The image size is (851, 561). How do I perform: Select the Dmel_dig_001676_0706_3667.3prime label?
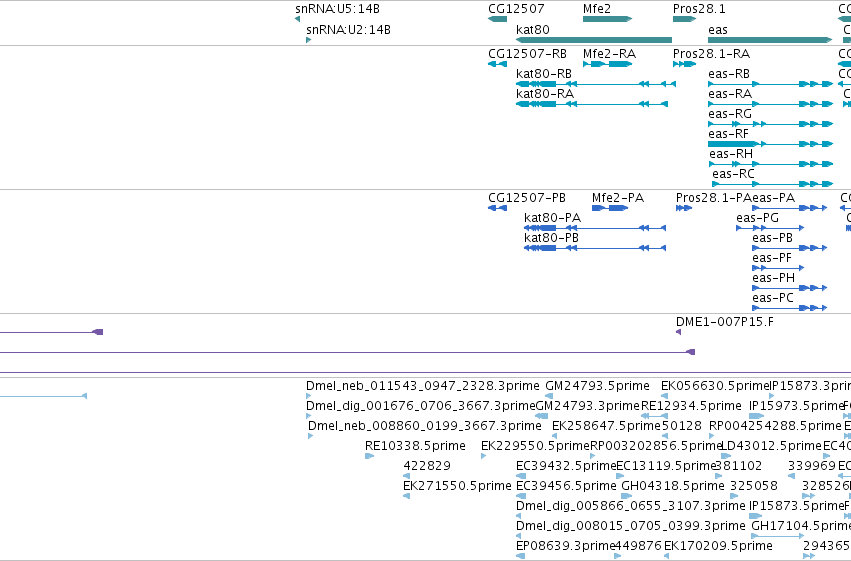coord(421,406)
